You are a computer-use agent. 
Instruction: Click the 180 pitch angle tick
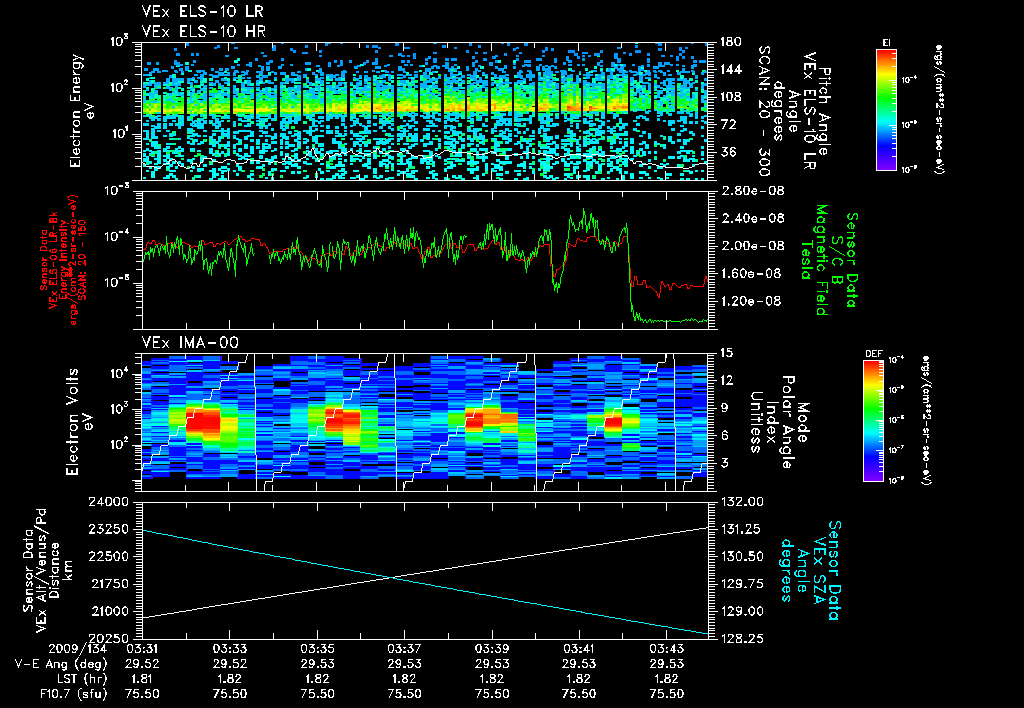point(731,42)
